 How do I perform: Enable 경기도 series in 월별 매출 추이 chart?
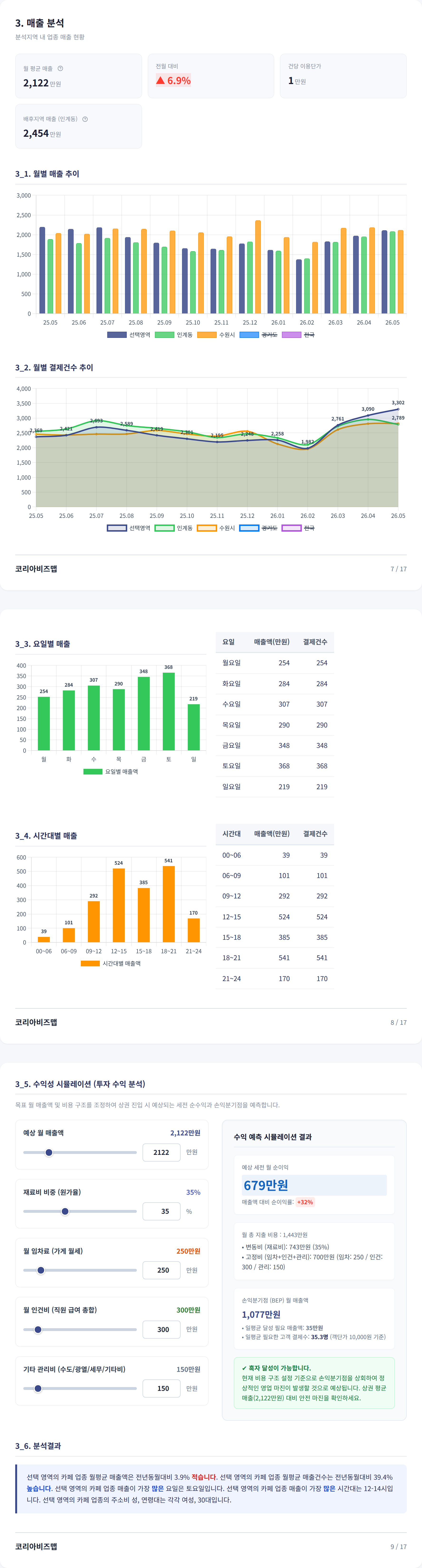(x=258, y=335)
